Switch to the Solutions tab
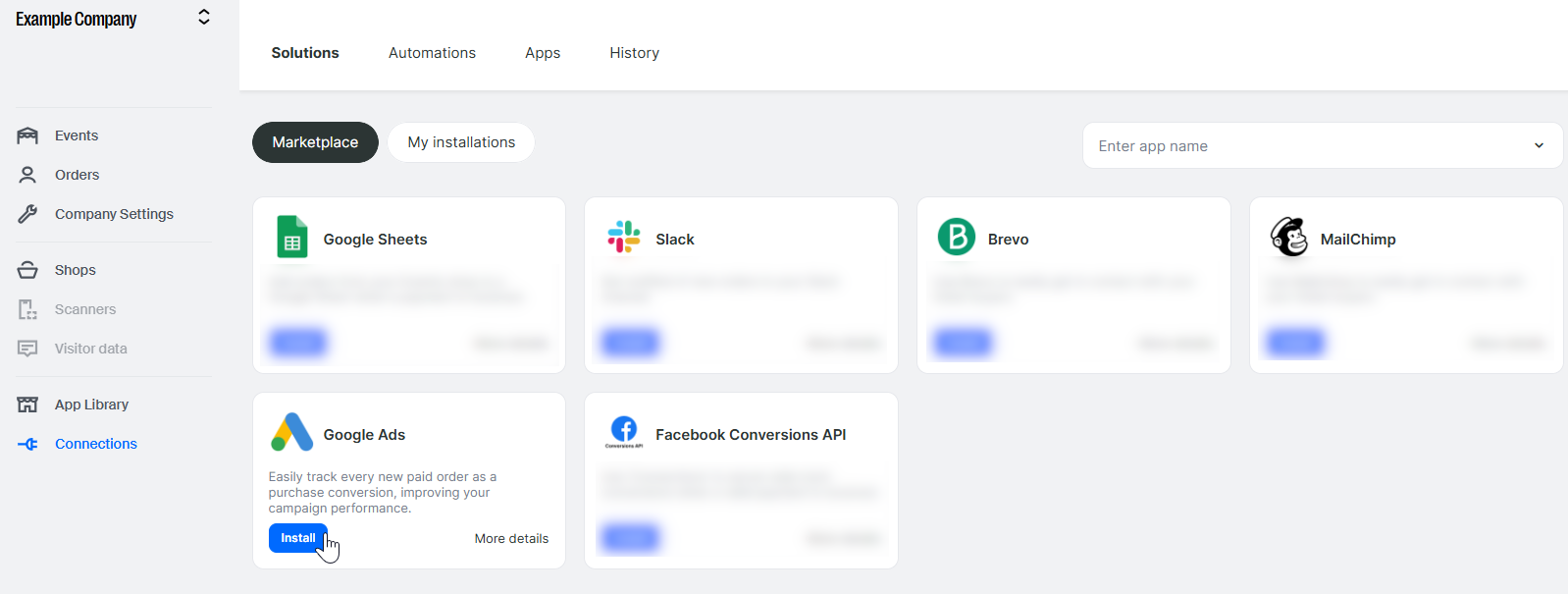1568x594 pixels. (305, 53)
